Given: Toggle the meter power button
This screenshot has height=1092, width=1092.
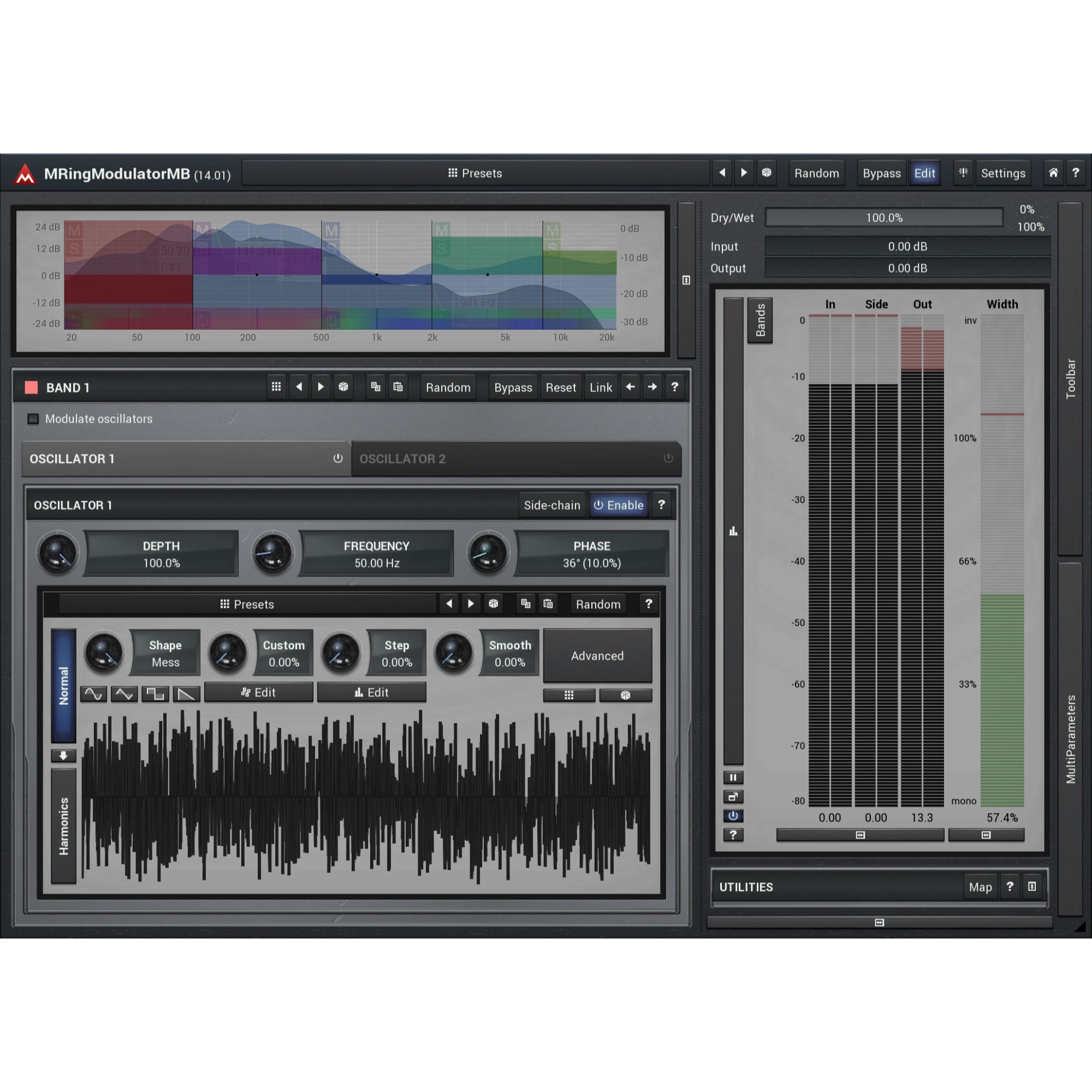Looking at the screenshot, I should click(x=733, y=816).
